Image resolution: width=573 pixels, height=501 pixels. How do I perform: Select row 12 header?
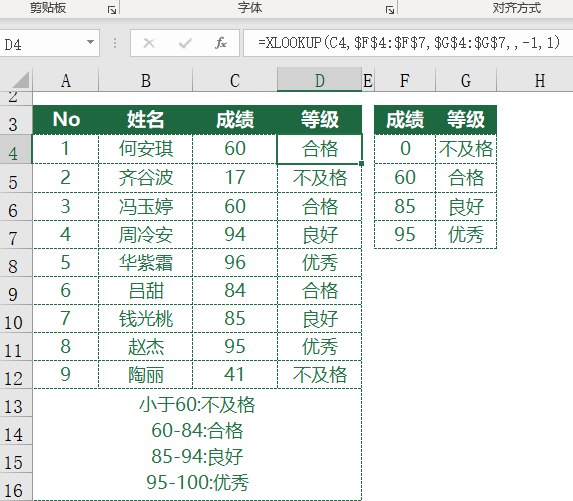point(16,375)
